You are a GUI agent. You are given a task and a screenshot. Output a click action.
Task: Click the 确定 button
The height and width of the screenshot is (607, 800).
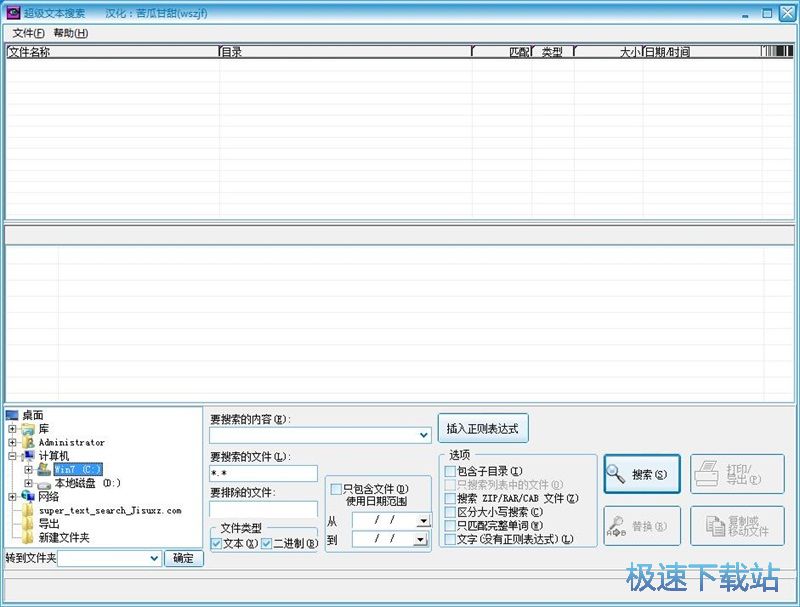(x=184, y=559)
